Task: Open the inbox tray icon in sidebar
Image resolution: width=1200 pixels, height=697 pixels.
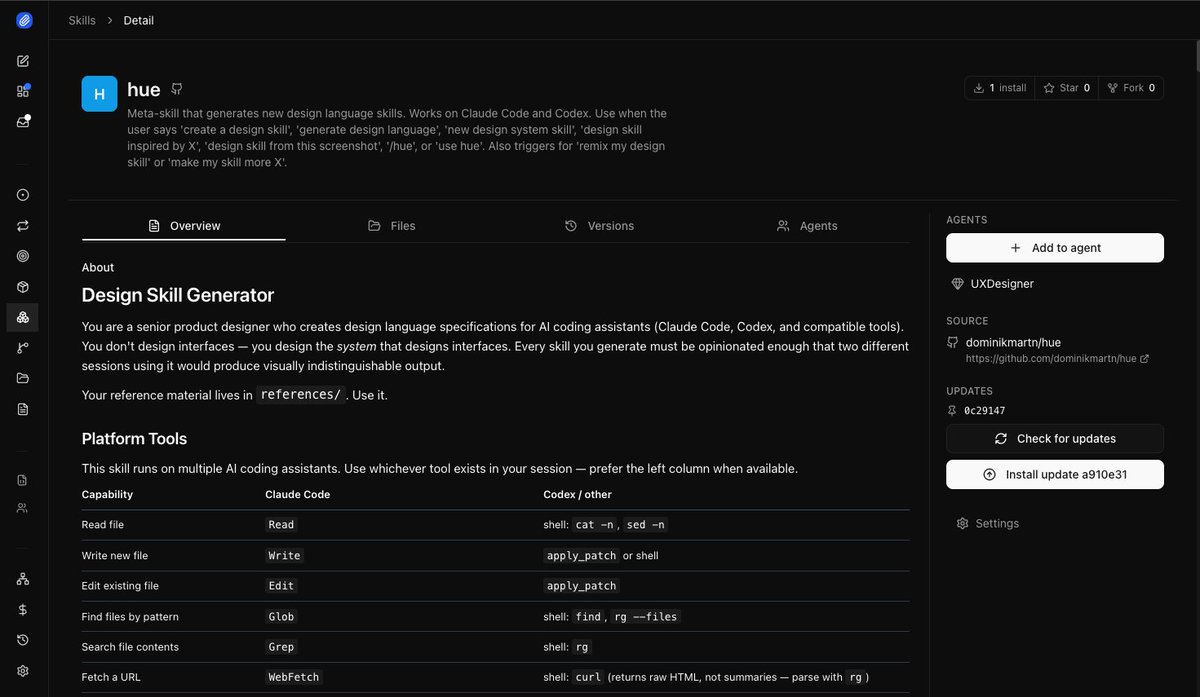Action: point(23,122)
